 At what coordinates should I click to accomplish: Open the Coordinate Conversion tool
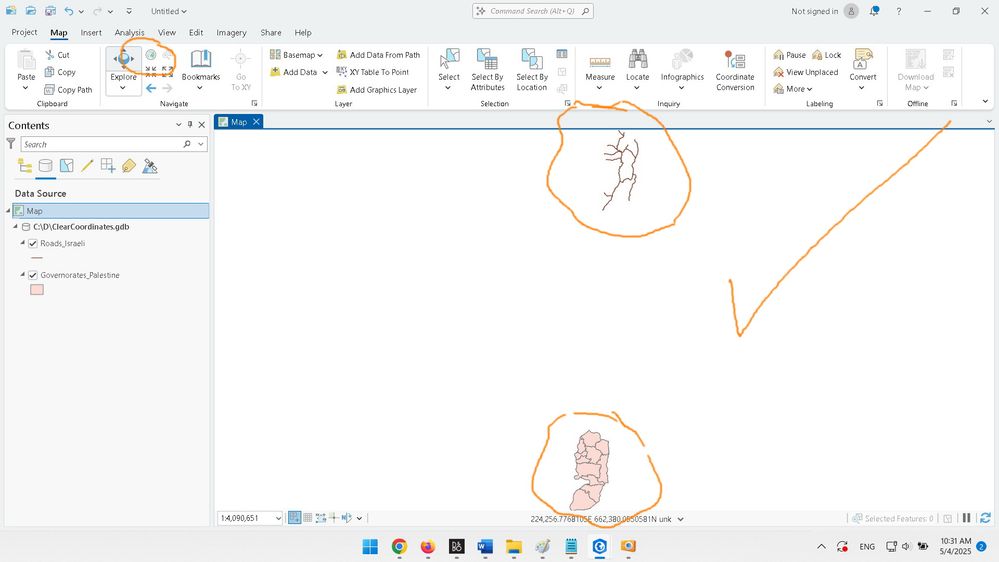pyautogui.click(x=735, y=59)
